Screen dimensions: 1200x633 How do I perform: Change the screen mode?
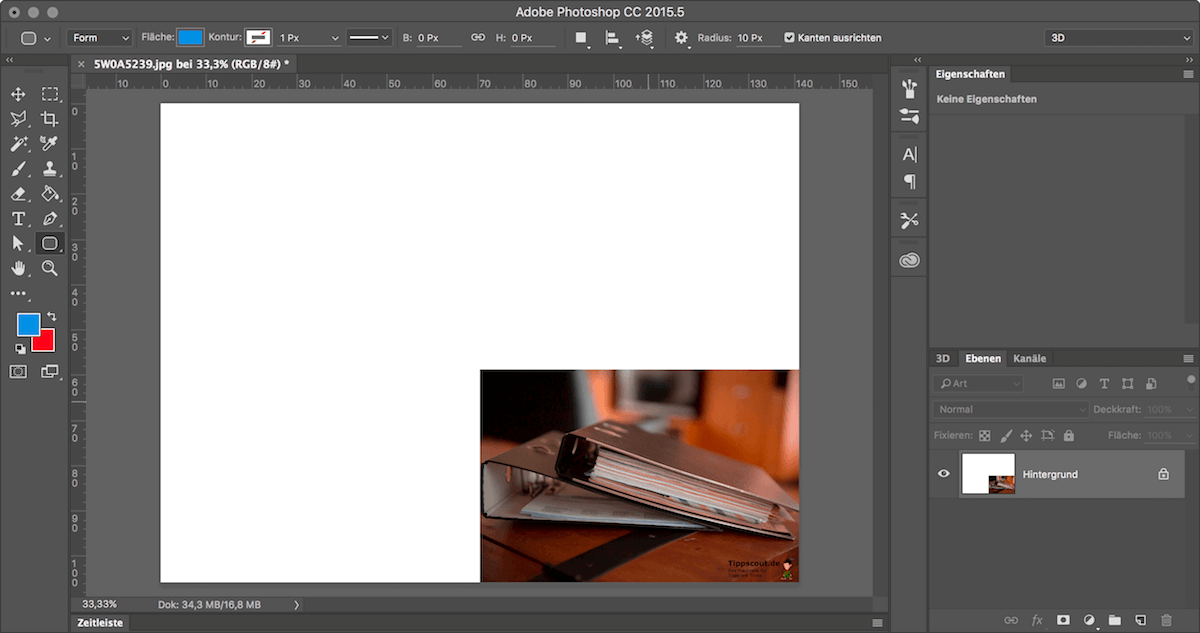pyautogui.click(x=50, y=371)
